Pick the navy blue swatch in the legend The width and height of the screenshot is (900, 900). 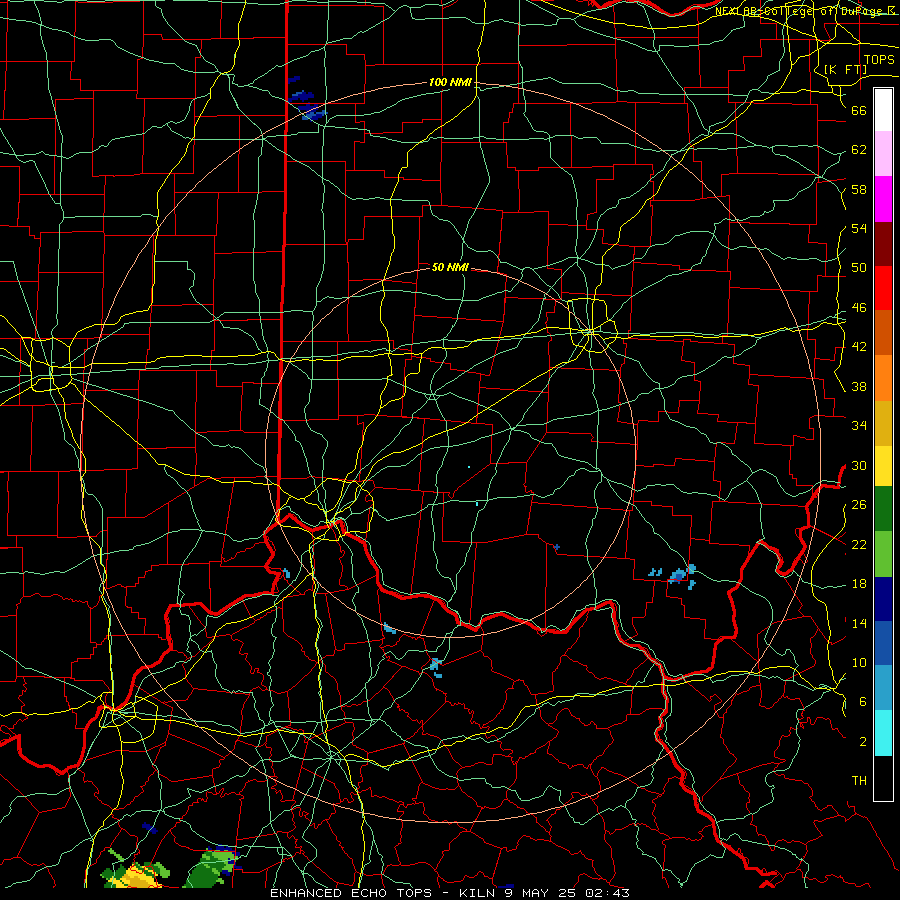click(883, 599)
